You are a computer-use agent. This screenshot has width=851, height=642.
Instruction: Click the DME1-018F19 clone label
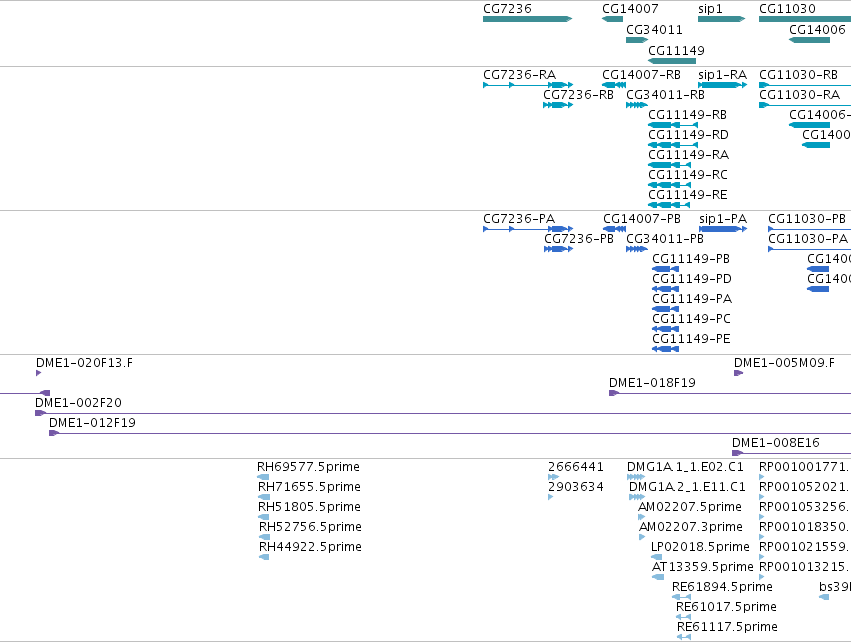[652, 383]
